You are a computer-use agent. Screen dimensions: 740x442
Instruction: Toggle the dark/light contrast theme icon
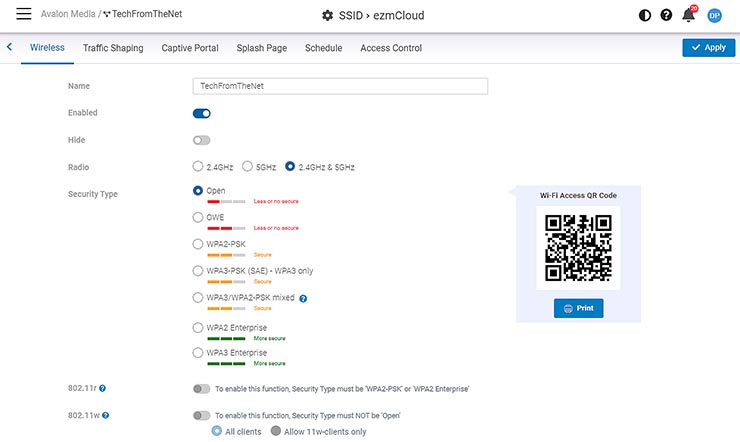(x=644, y=16)
